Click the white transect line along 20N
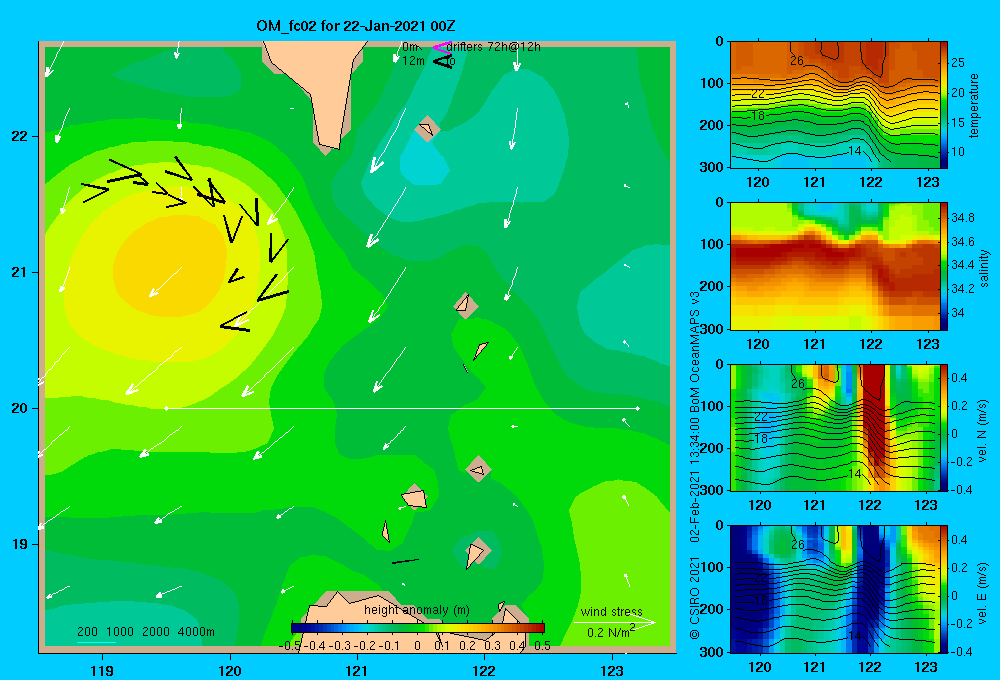 (x=402, y=408)
